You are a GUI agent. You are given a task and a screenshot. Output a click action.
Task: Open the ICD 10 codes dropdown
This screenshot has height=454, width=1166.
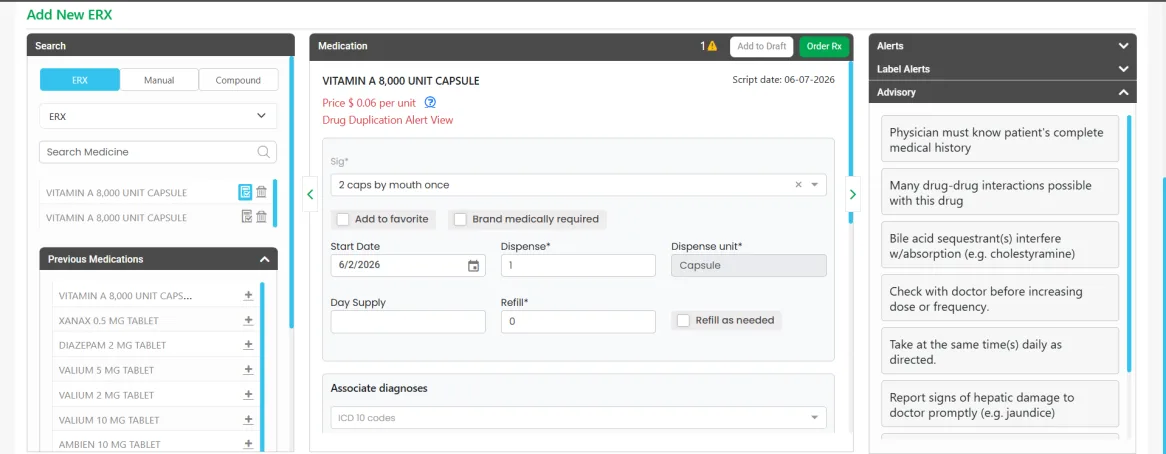tap(578, 418)
